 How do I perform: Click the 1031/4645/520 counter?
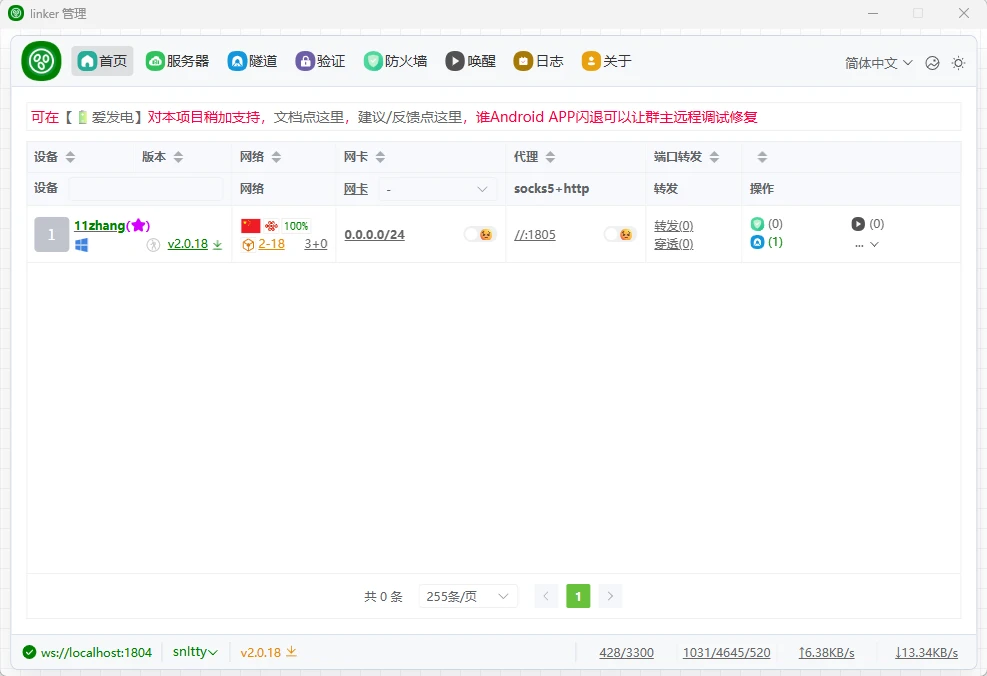726,653
